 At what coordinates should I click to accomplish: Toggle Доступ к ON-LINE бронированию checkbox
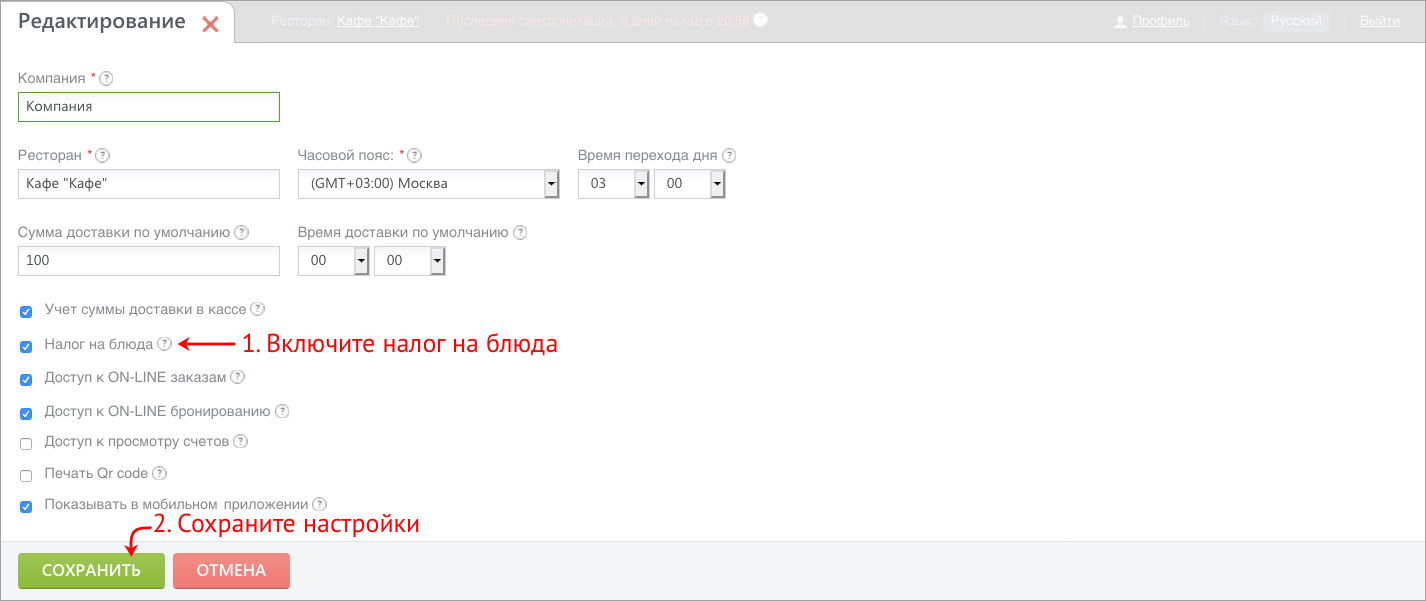[26, 413]
